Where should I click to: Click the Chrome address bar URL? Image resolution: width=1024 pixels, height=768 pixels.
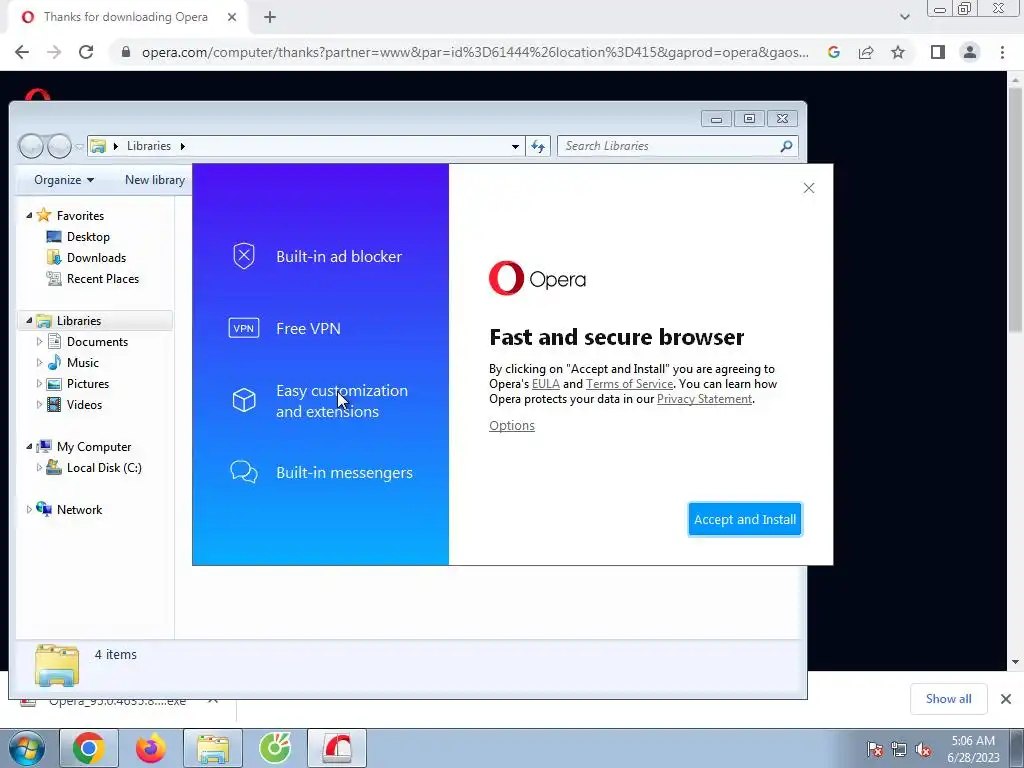pos(475,52)
